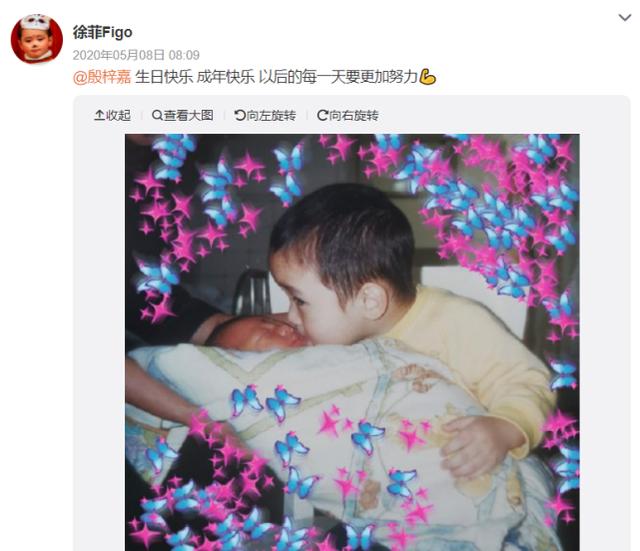Open the @殷梓嘉 mention link
Screen dimensions: 640x551
click(102, 77)
